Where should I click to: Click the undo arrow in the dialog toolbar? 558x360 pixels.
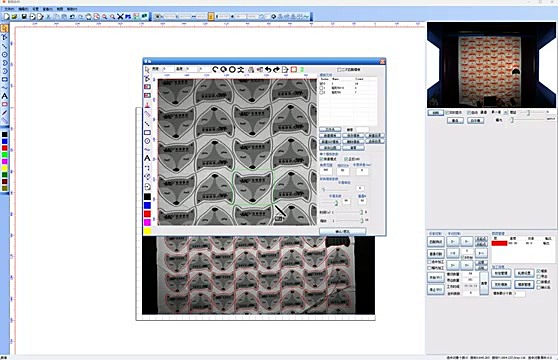point(268,69)
